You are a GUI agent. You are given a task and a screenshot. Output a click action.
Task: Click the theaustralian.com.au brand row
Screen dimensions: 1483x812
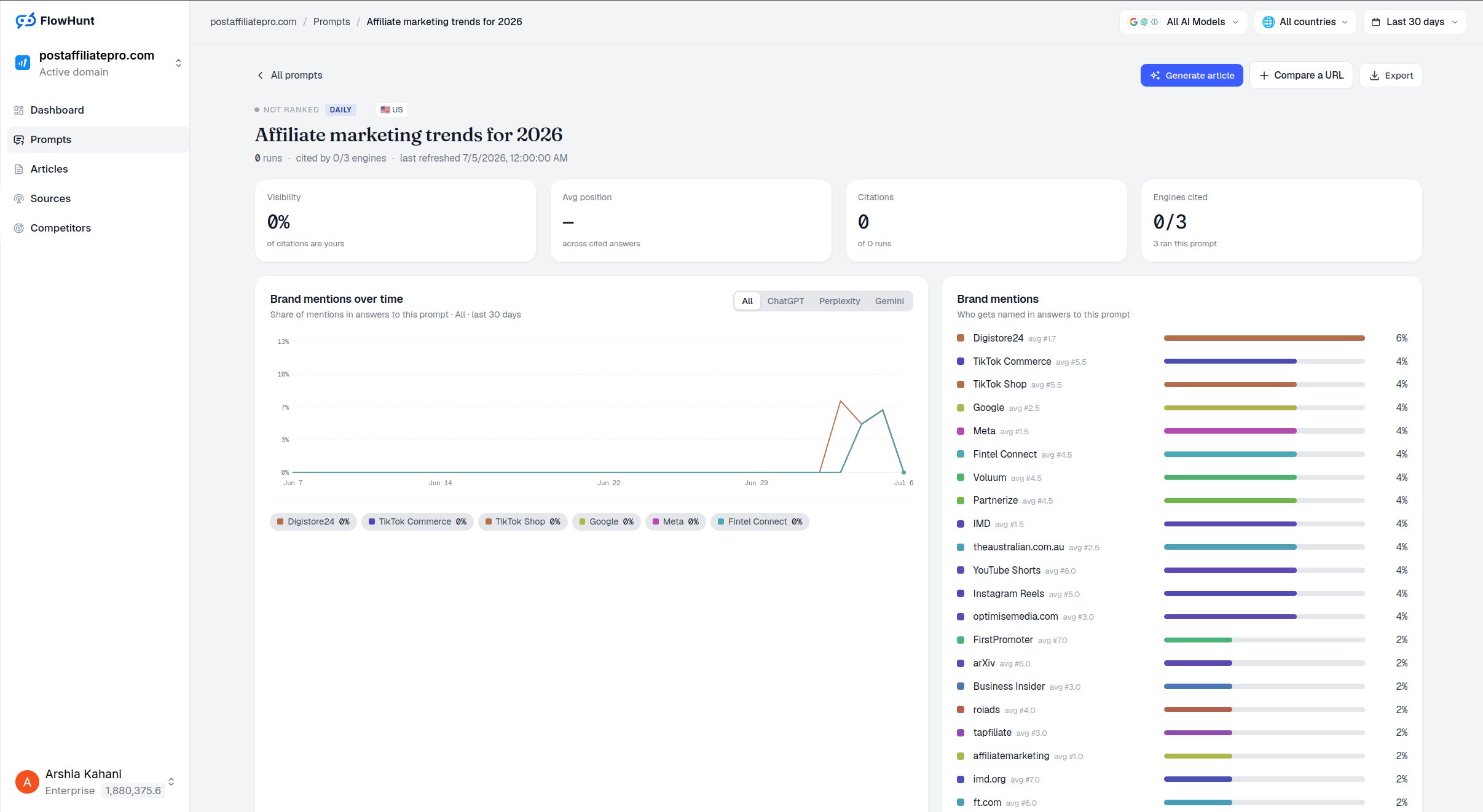click(1182, 547)
